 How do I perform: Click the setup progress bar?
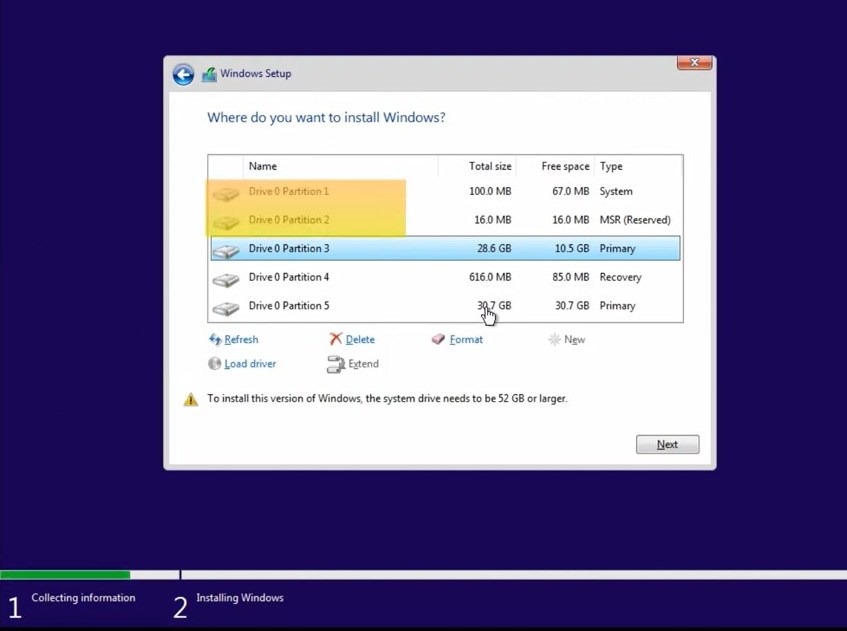[x=424, y=575]
